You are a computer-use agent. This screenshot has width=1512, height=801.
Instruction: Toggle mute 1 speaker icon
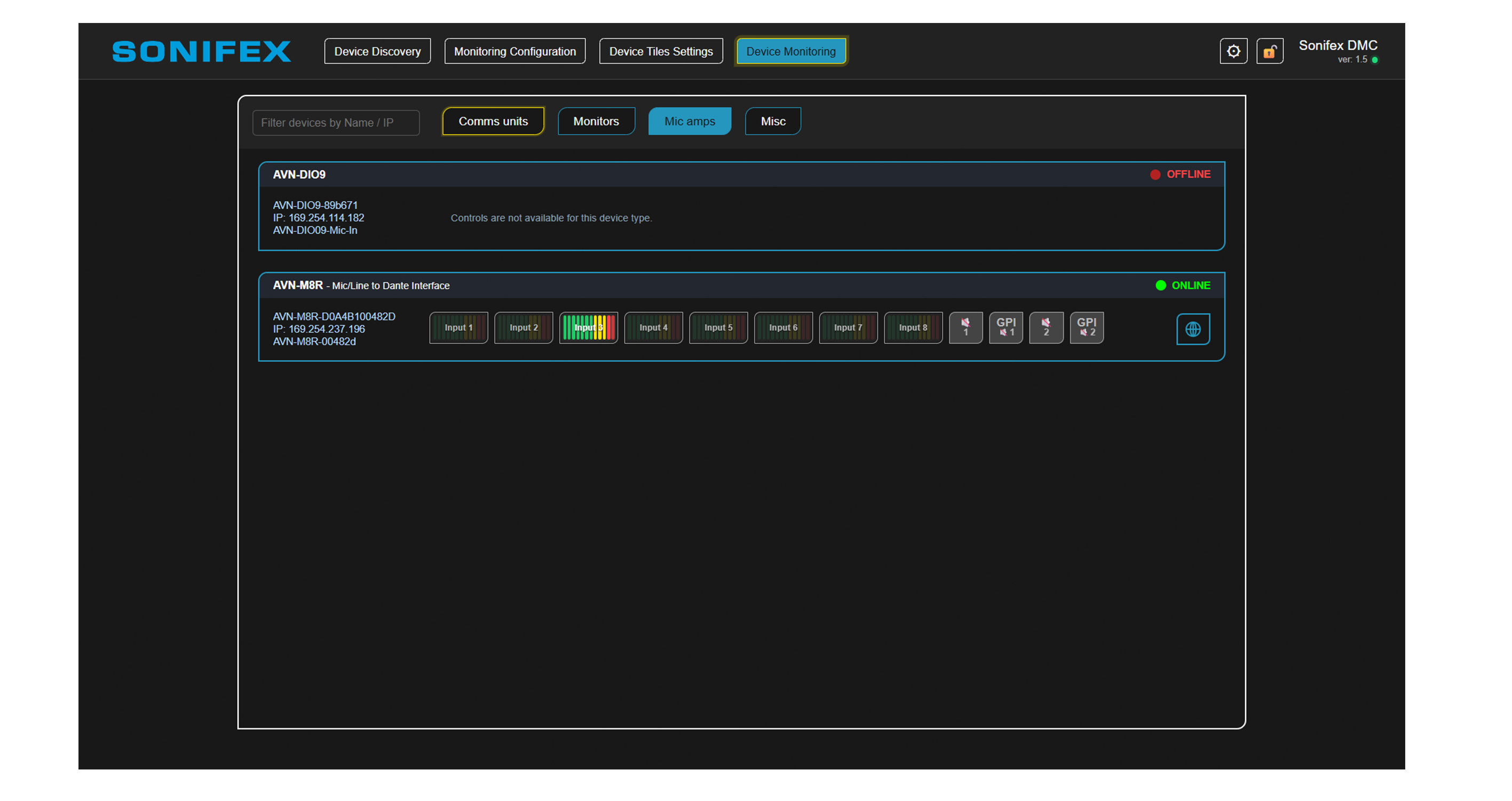coord(965,328)
